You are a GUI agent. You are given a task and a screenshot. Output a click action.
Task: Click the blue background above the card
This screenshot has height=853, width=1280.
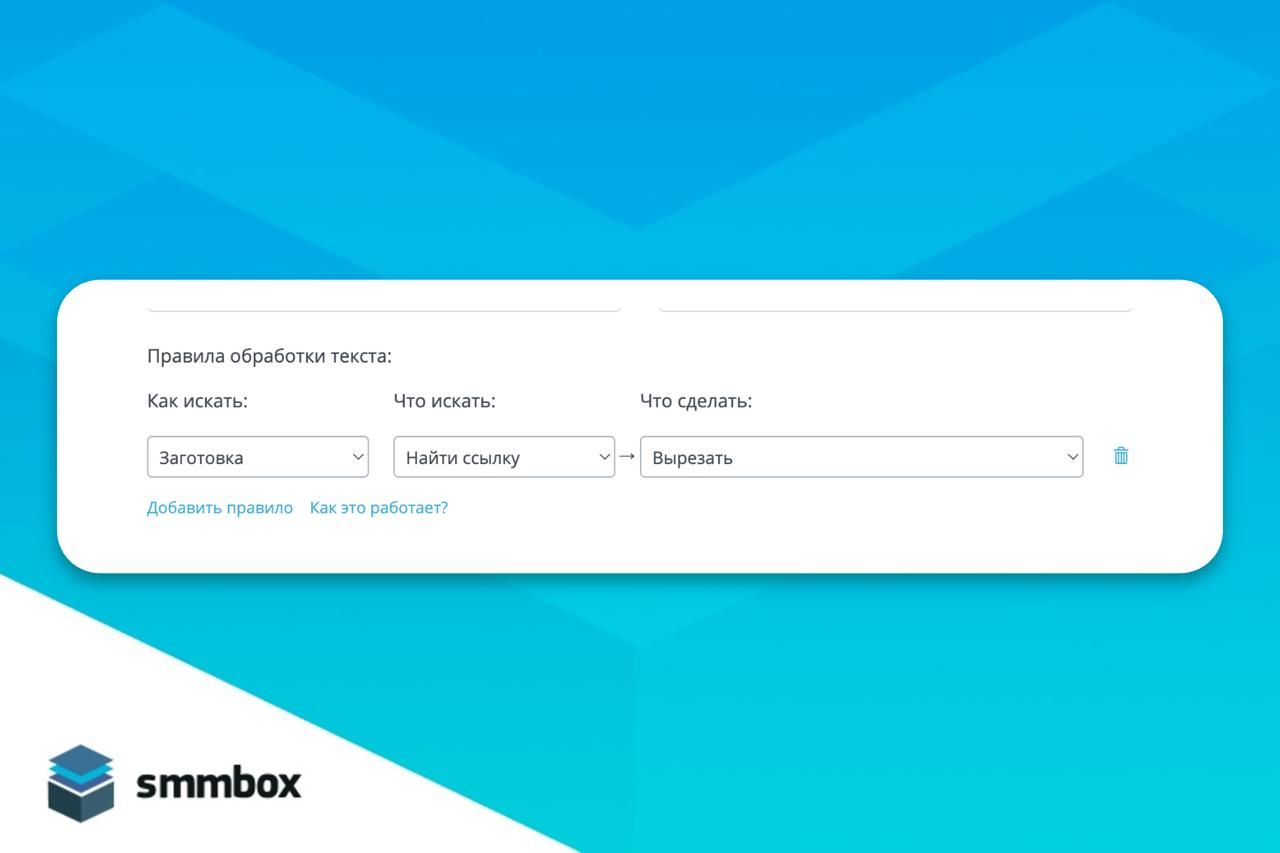point(640,140)
